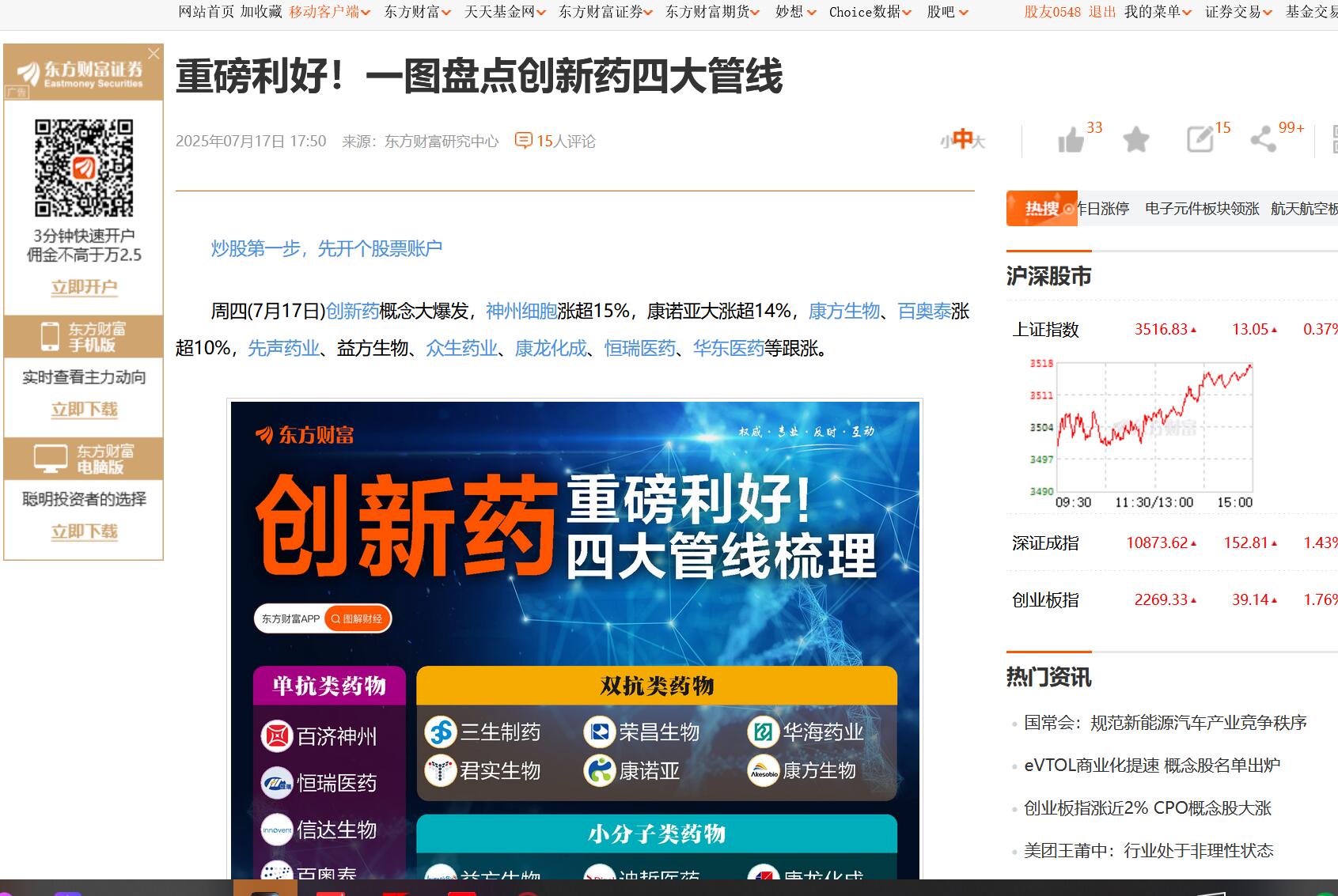Click 立即下载 under 电脑版
Viewport: 1338px width, 896px height.
[x=84, y=531]
